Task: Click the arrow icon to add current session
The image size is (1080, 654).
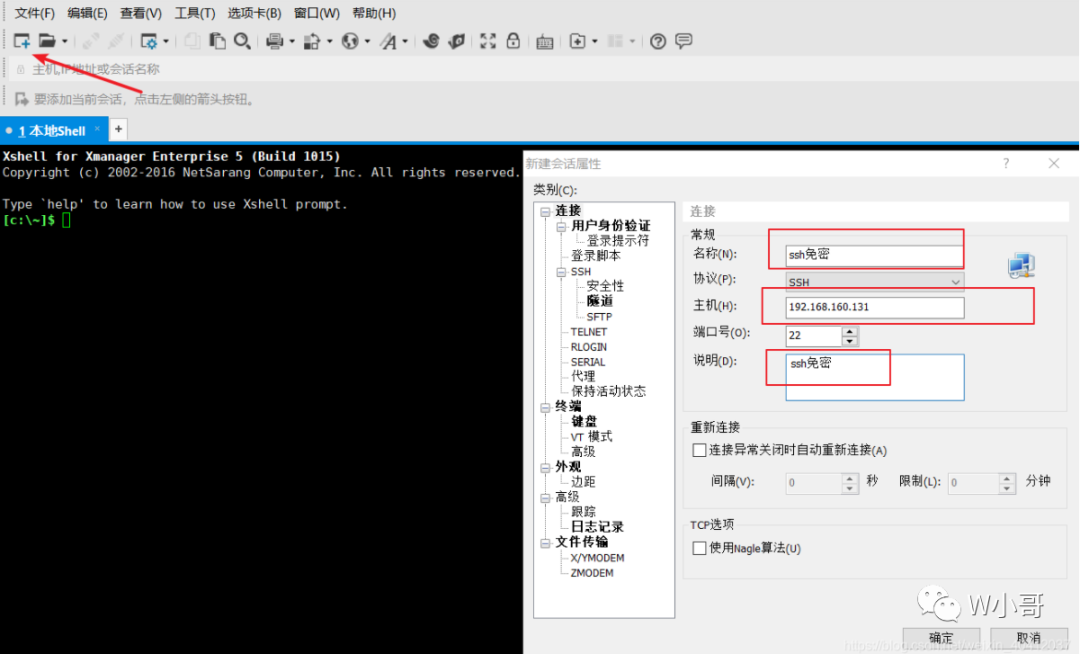Action: [x=21, y=99]
